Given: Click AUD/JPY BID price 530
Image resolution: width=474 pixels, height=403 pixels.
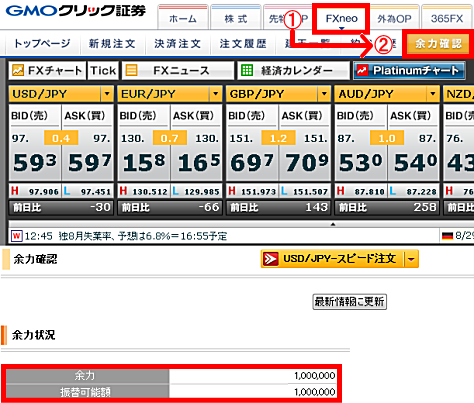Looking at the screenshot, I should pyautogui.click(x=361, y=163).
